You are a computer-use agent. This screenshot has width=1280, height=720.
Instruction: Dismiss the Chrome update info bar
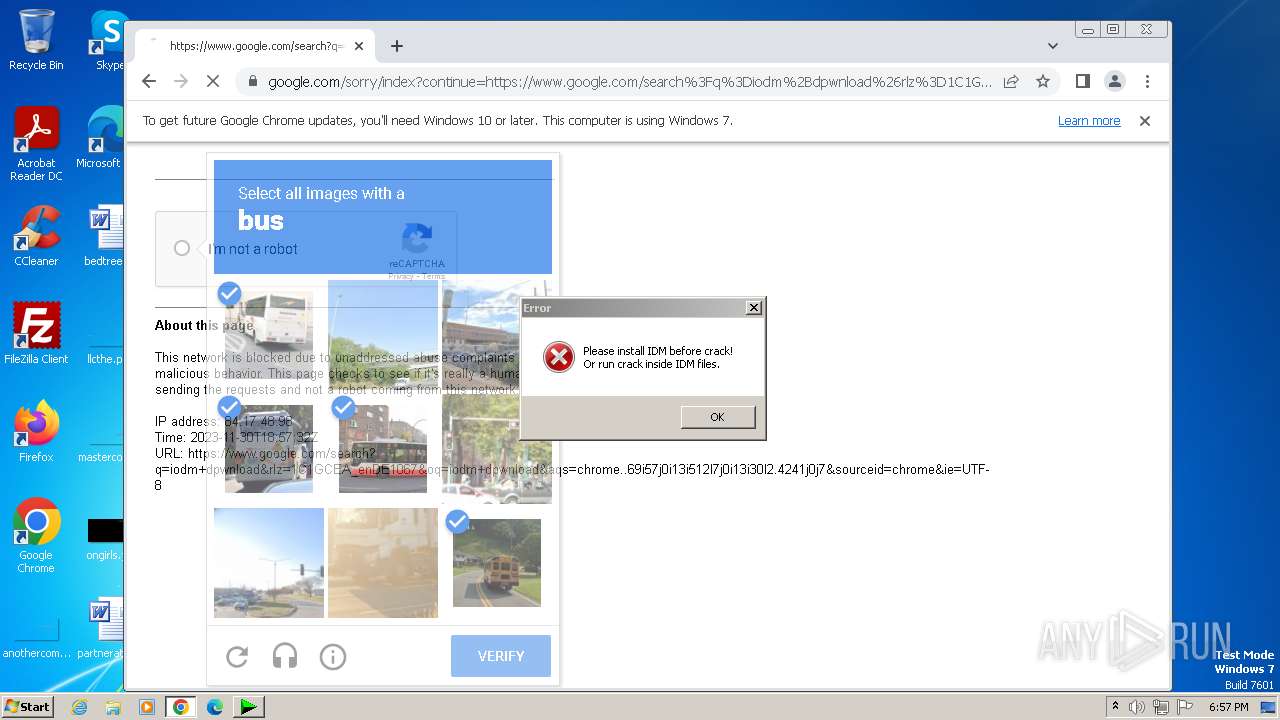point(1145,121)
